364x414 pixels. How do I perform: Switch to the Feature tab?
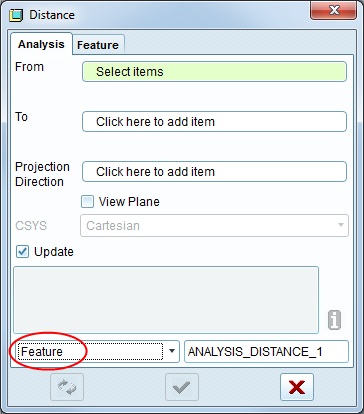[x=98, y=45]
